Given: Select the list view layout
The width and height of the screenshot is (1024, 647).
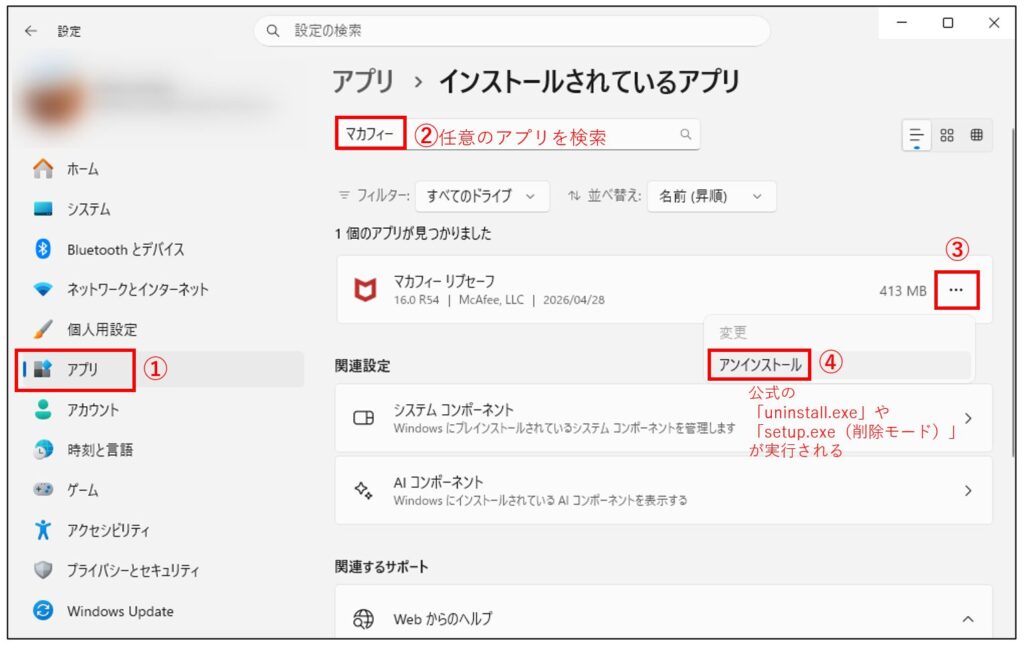Looking at the screenshot, I should click(916, 135).
